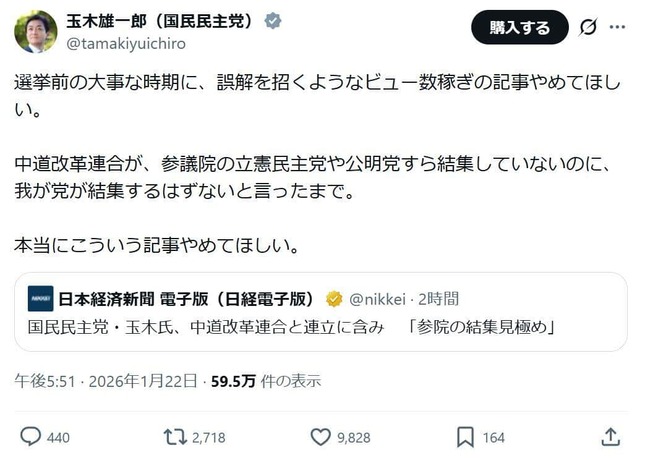Like the post with heart icon
This screenshot has width=645, height=458.
tap(320, 437)
